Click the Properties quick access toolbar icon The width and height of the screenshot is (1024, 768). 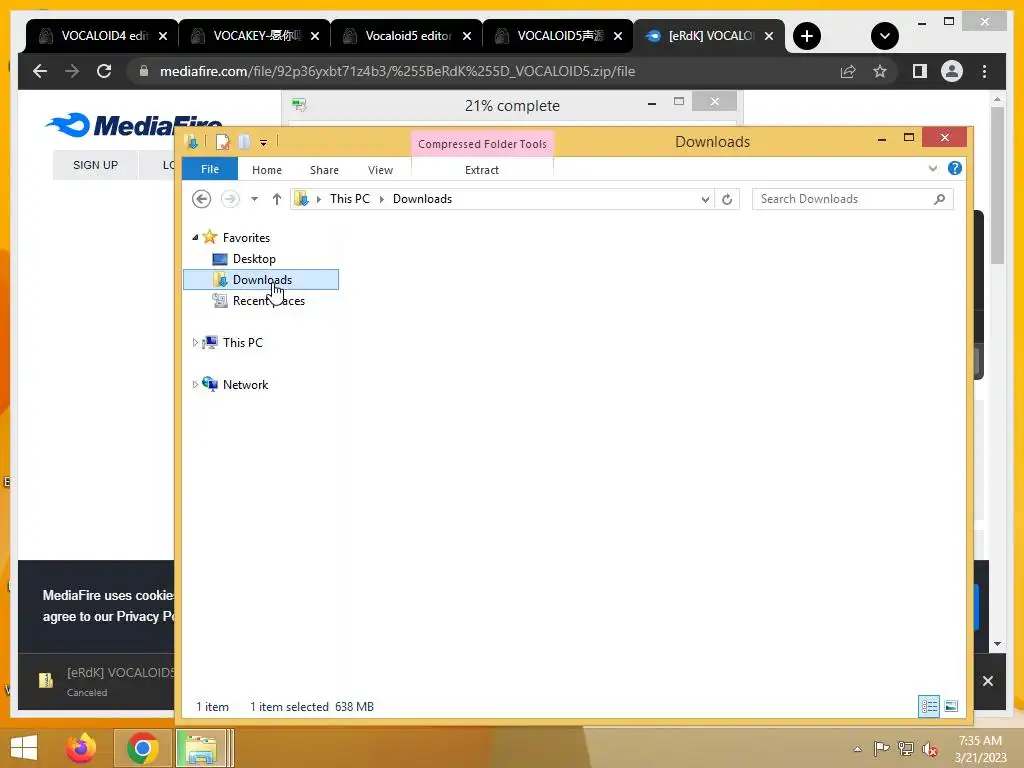223,142
